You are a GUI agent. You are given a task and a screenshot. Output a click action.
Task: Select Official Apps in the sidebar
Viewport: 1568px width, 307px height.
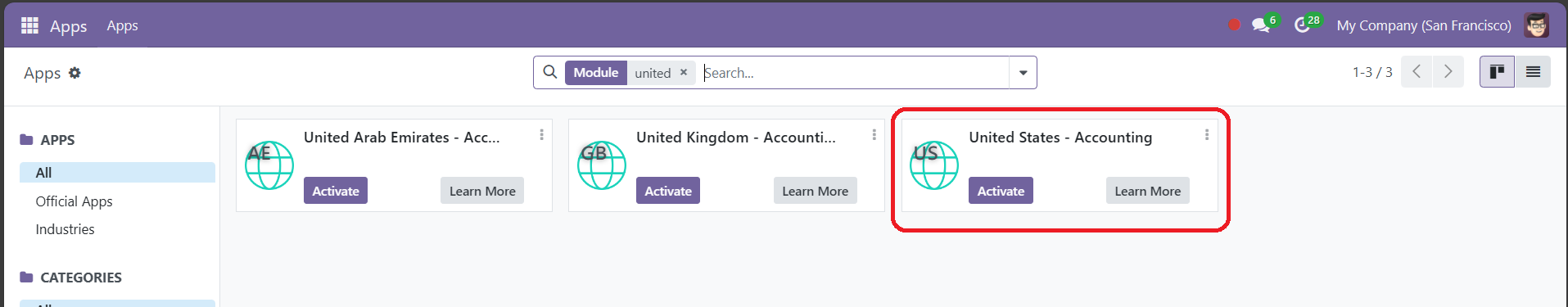click(75, 201)
